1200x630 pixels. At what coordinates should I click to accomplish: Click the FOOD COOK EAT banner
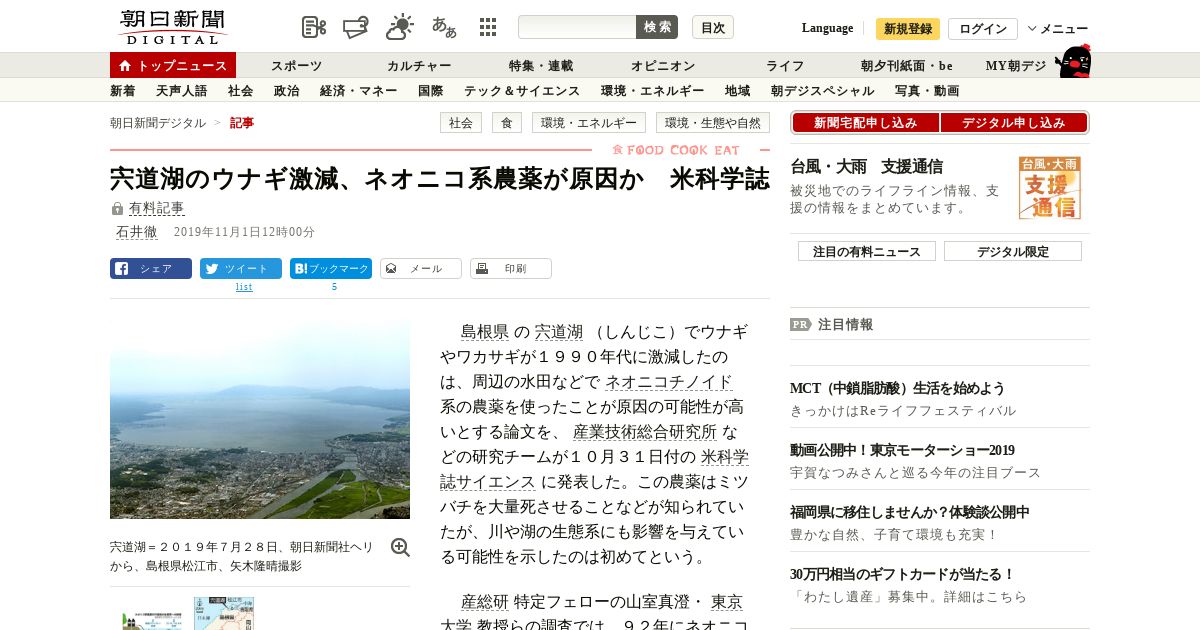[676, 150]
